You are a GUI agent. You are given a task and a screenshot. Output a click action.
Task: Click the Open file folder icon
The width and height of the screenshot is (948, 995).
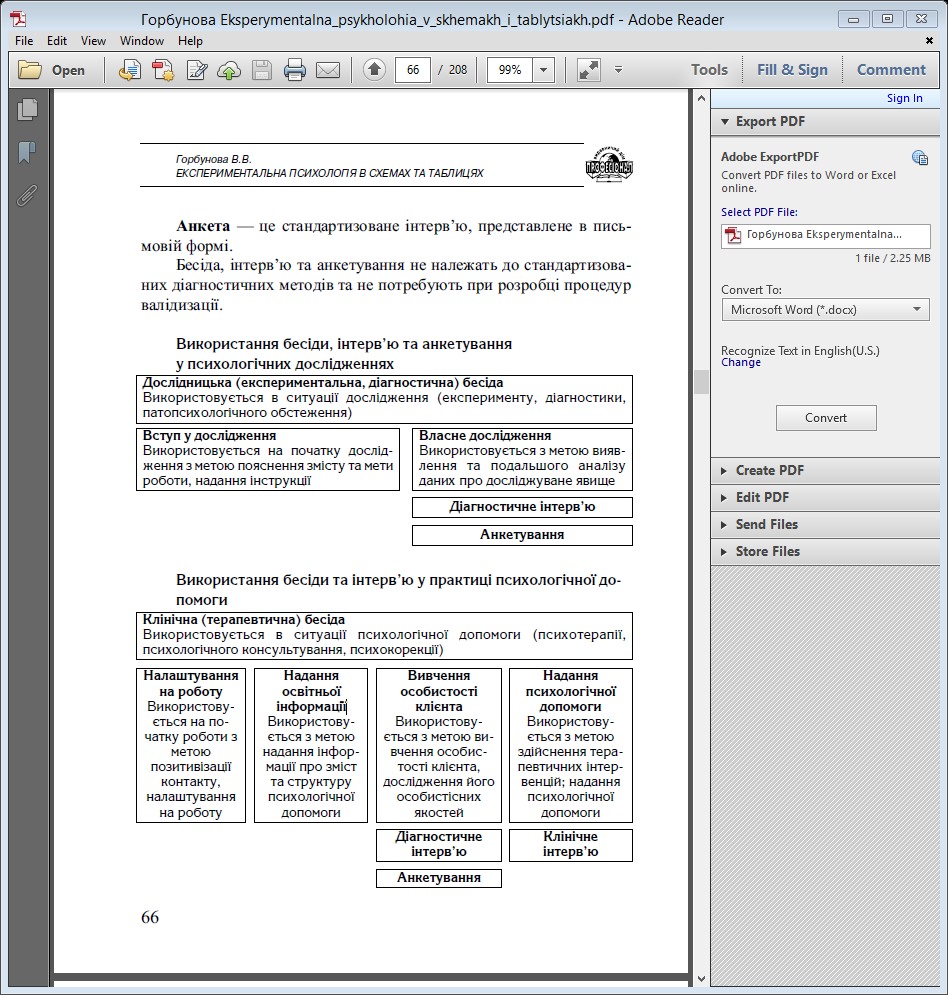tap(31, 70)
